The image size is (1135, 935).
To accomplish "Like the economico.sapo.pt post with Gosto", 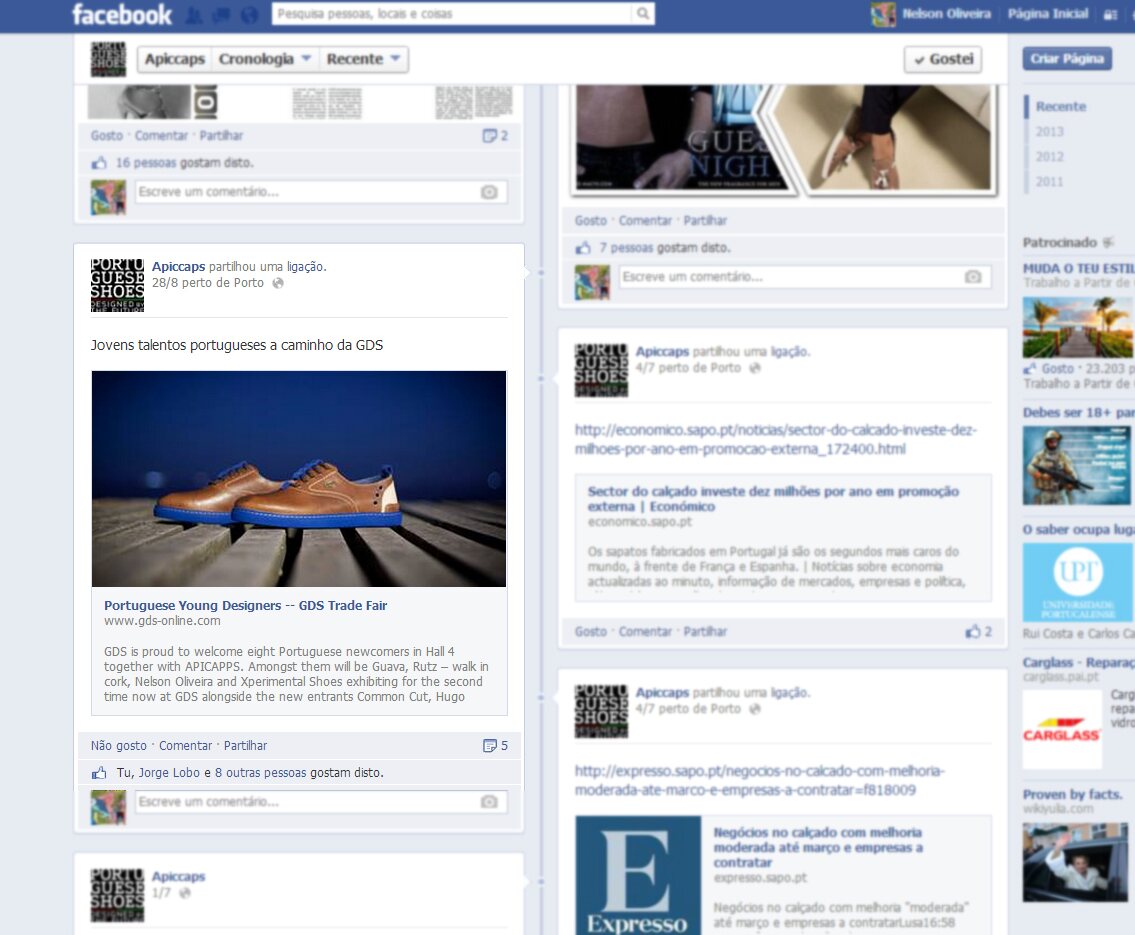I will [x=591, y=631].
